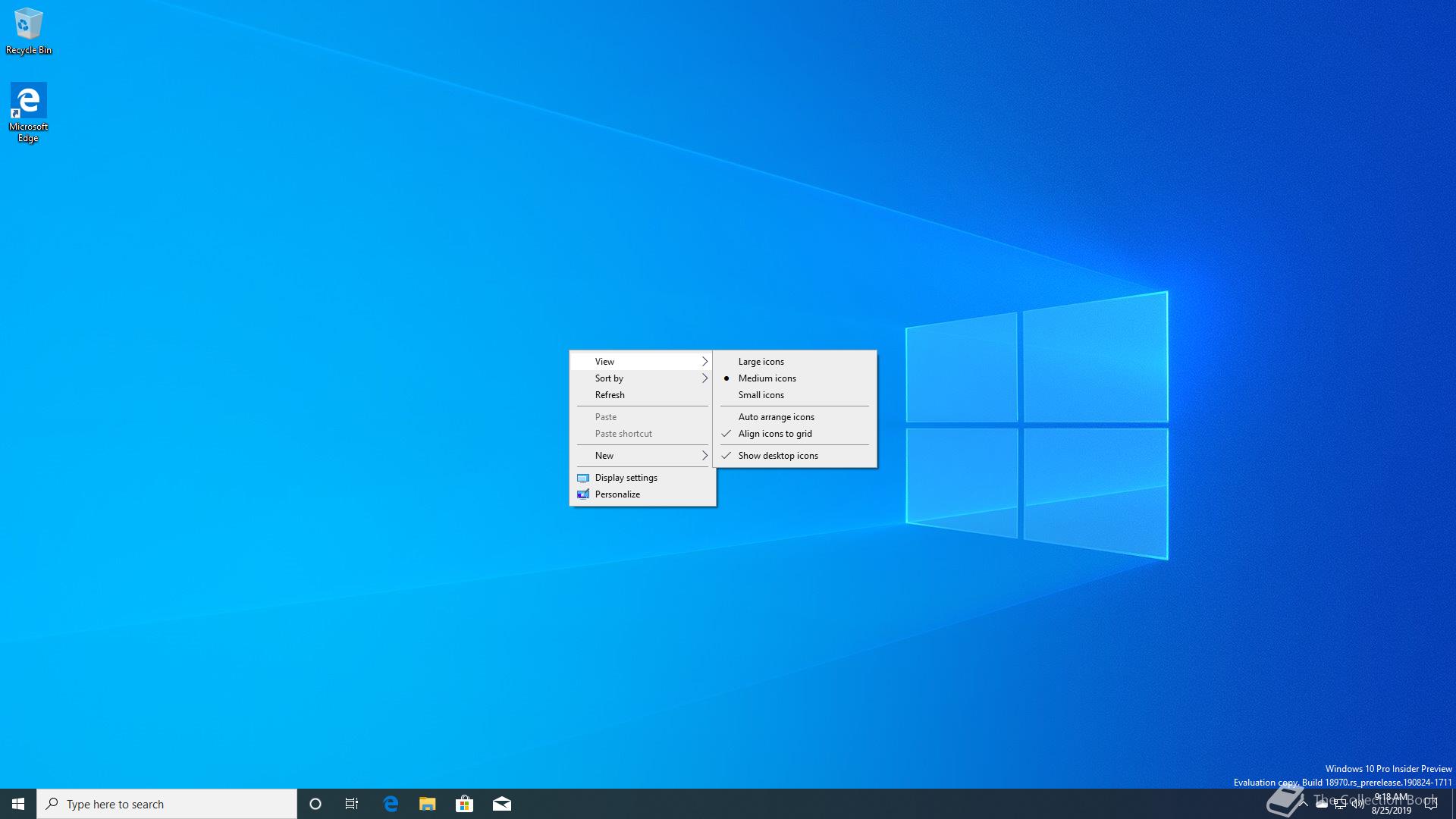
Task: Expand the Sort by submenu
Action: click(642, 378)
